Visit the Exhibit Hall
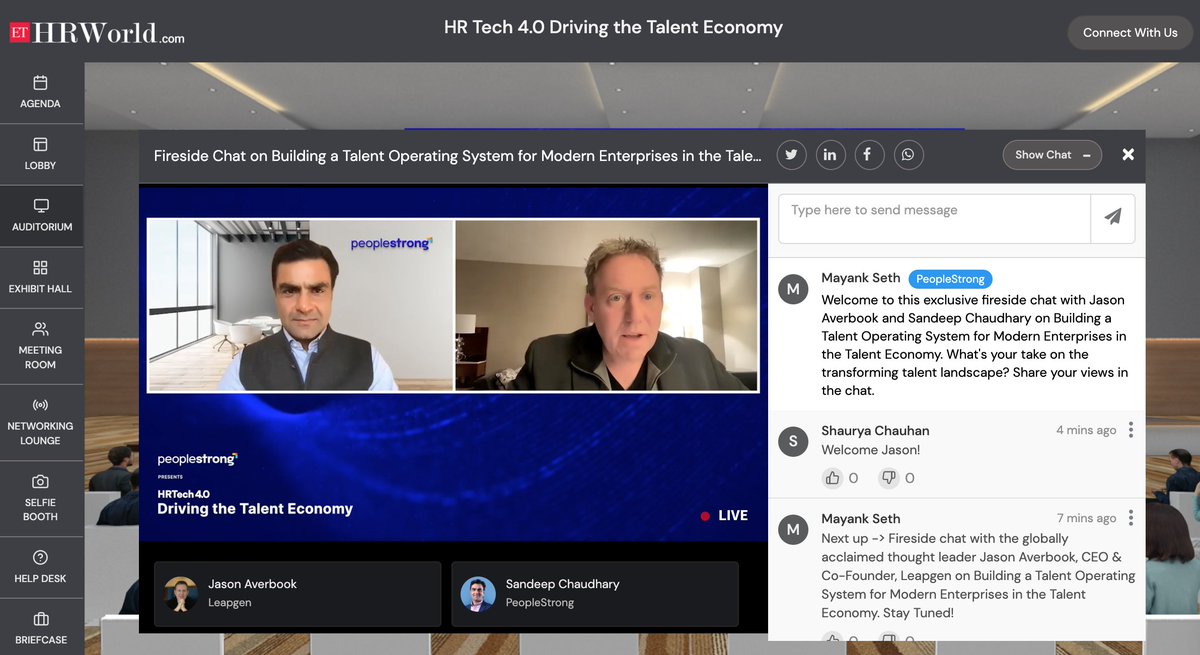The image size is (1200, 655). pos(41,278)
